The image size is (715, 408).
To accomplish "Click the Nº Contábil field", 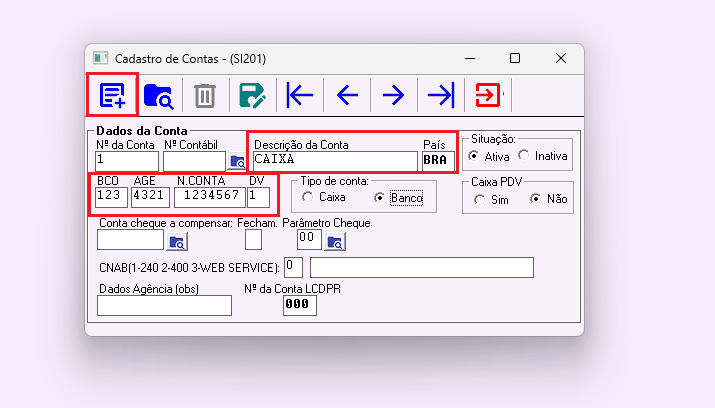I will click(x=194, y=161).
